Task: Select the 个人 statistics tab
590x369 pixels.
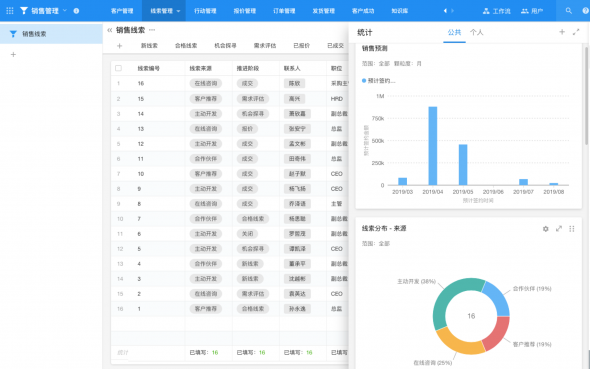Action: point(476,32)
